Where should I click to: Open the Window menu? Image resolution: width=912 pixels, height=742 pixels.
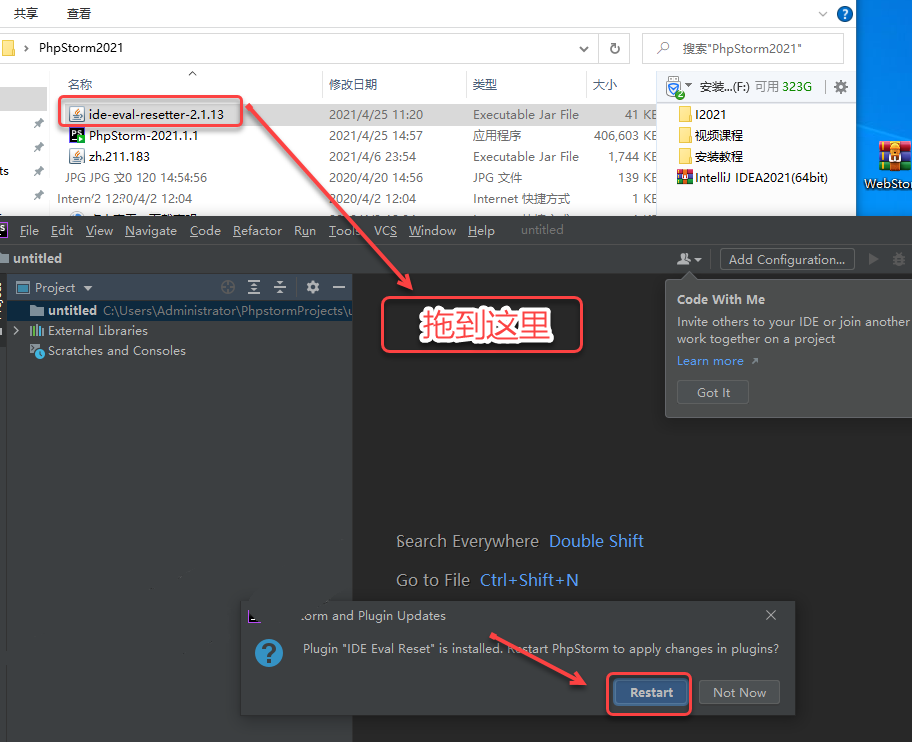432,231
